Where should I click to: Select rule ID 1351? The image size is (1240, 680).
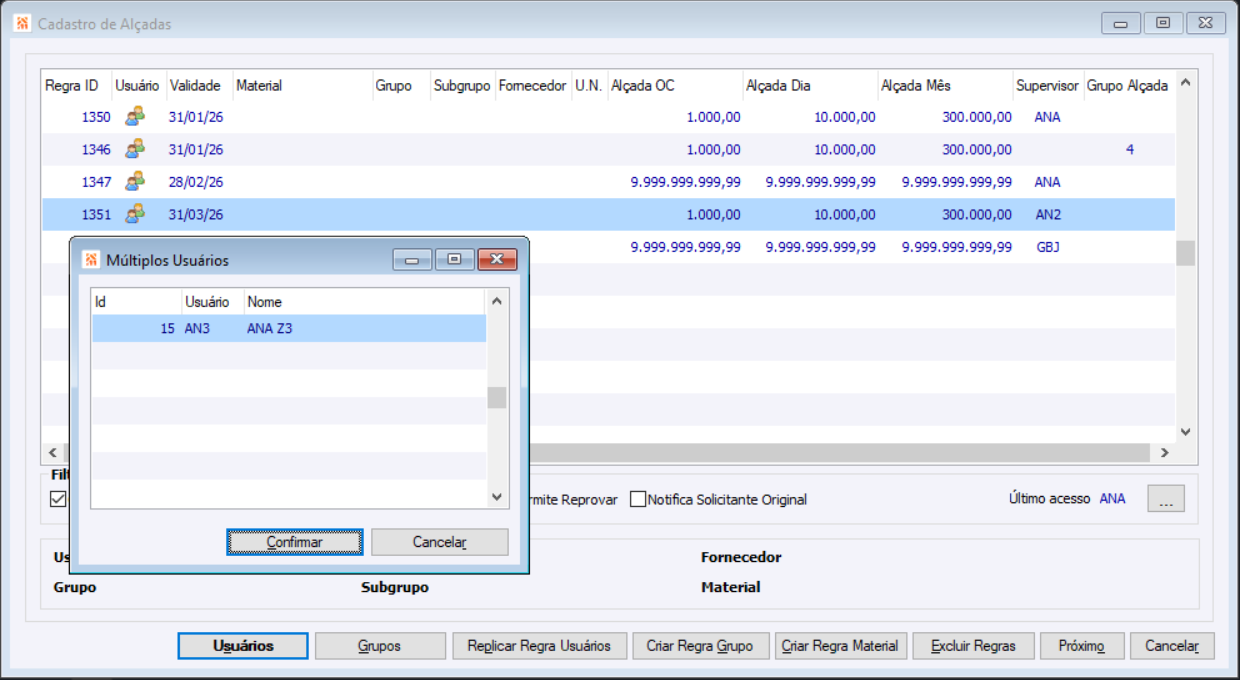pos(96,214)
